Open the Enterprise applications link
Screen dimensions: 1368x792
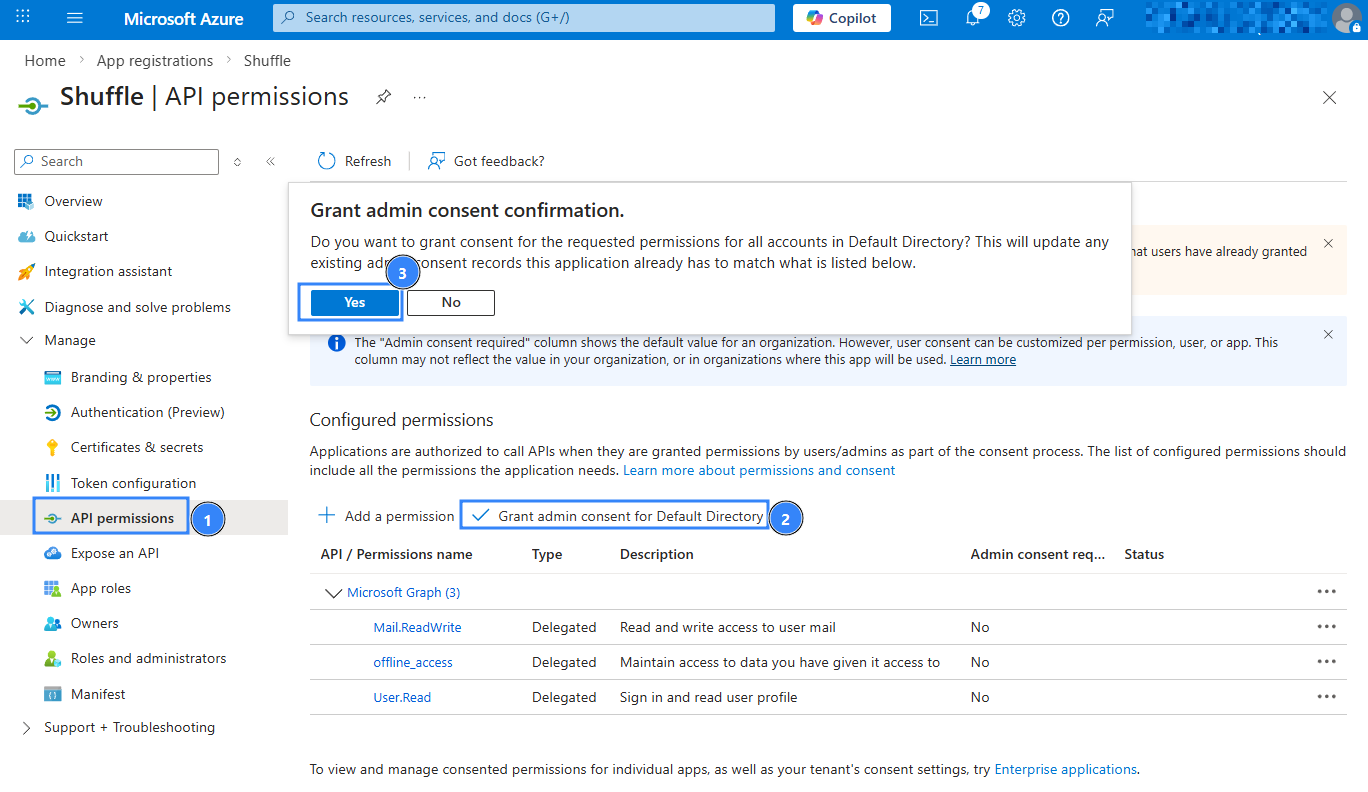(1065, 769)
